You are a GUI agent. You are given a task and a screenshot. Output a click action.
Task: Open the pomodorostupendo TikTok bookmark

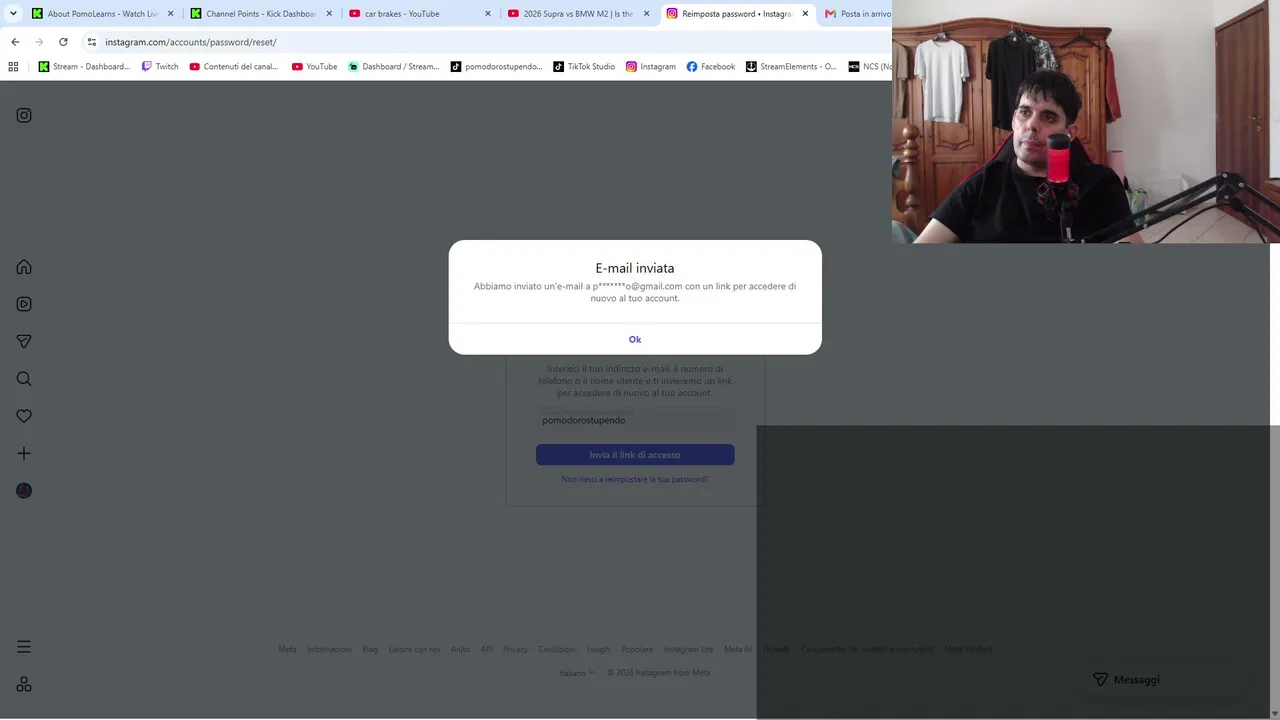(496, 67)
